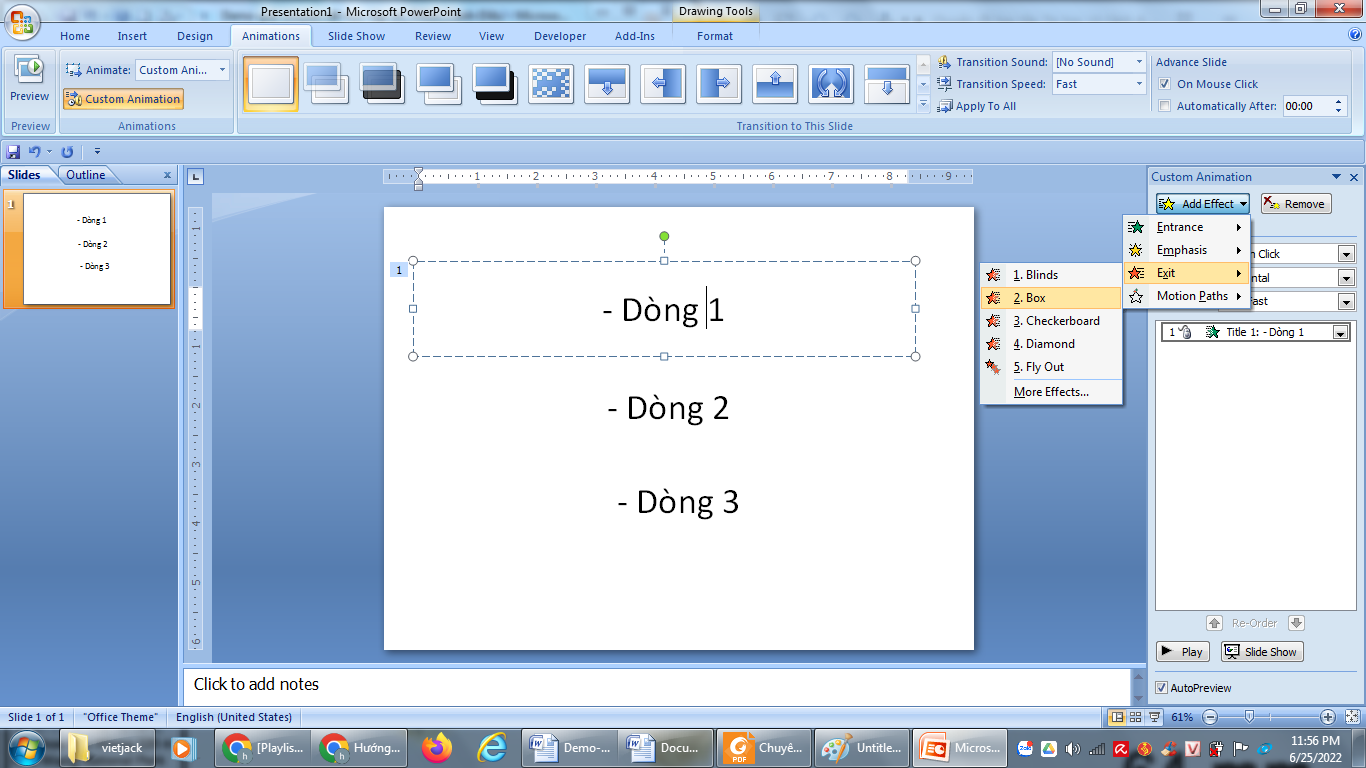Open the Motion Paths submenu
1366x768 pixels.
click(1187, 296)
